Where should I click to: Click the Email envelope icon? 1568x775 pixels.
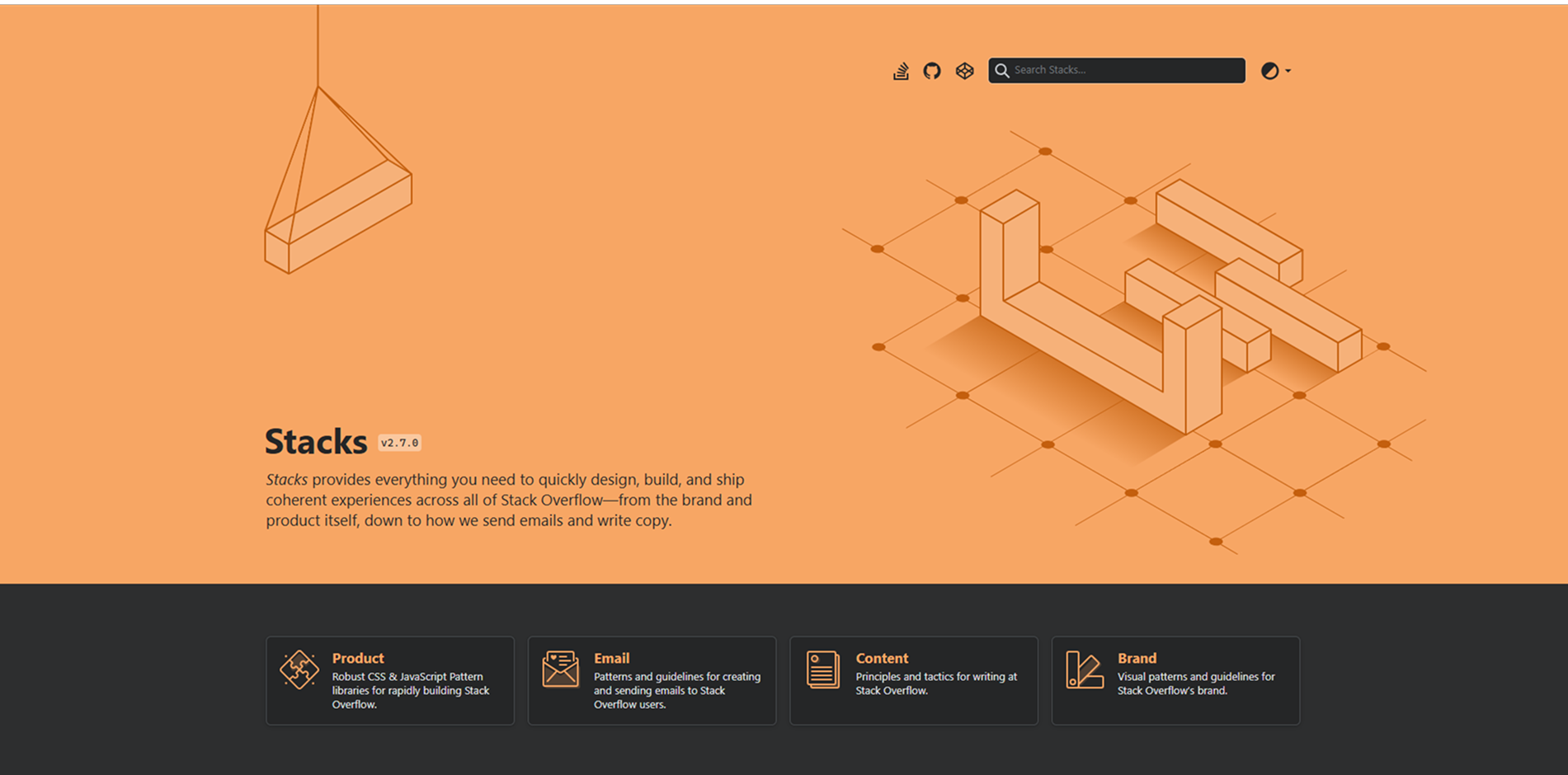pyautogui.click(x=560, y=669)
